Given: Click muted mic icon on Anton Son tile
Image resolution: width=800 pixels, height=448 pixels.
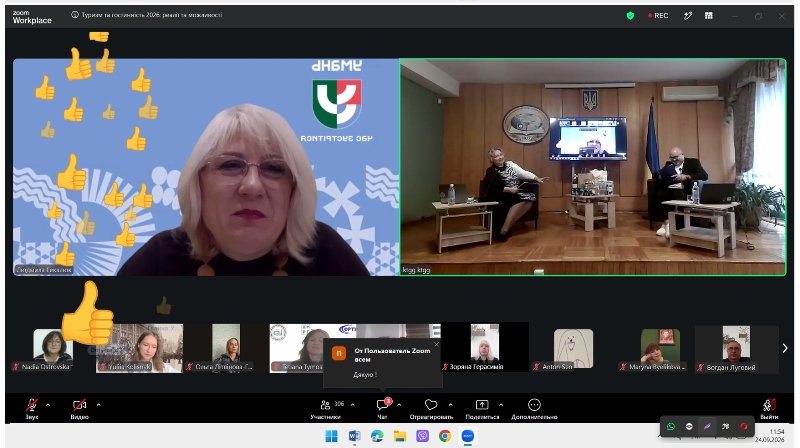Looking at the screenshot, I should coord(536,367).
